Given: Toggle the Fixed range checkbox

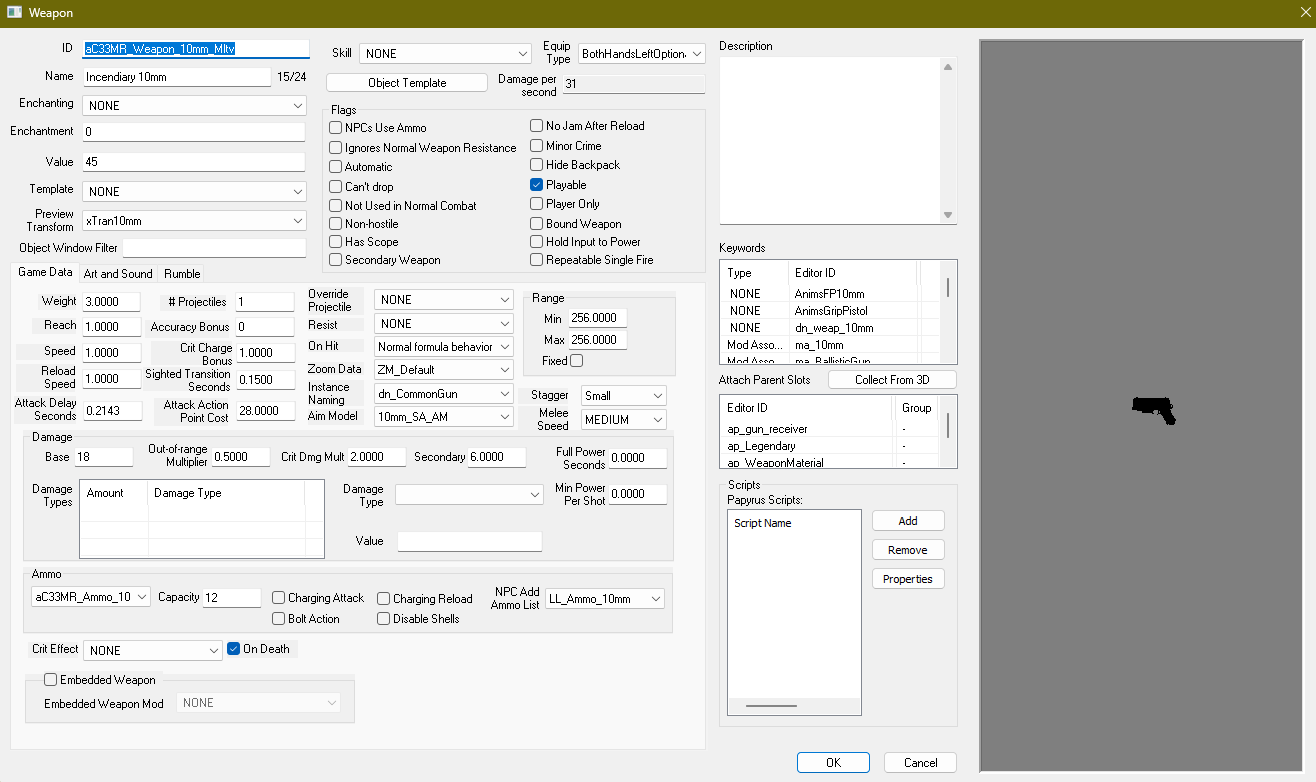Looking at the screenshot, I should (576, 361).
